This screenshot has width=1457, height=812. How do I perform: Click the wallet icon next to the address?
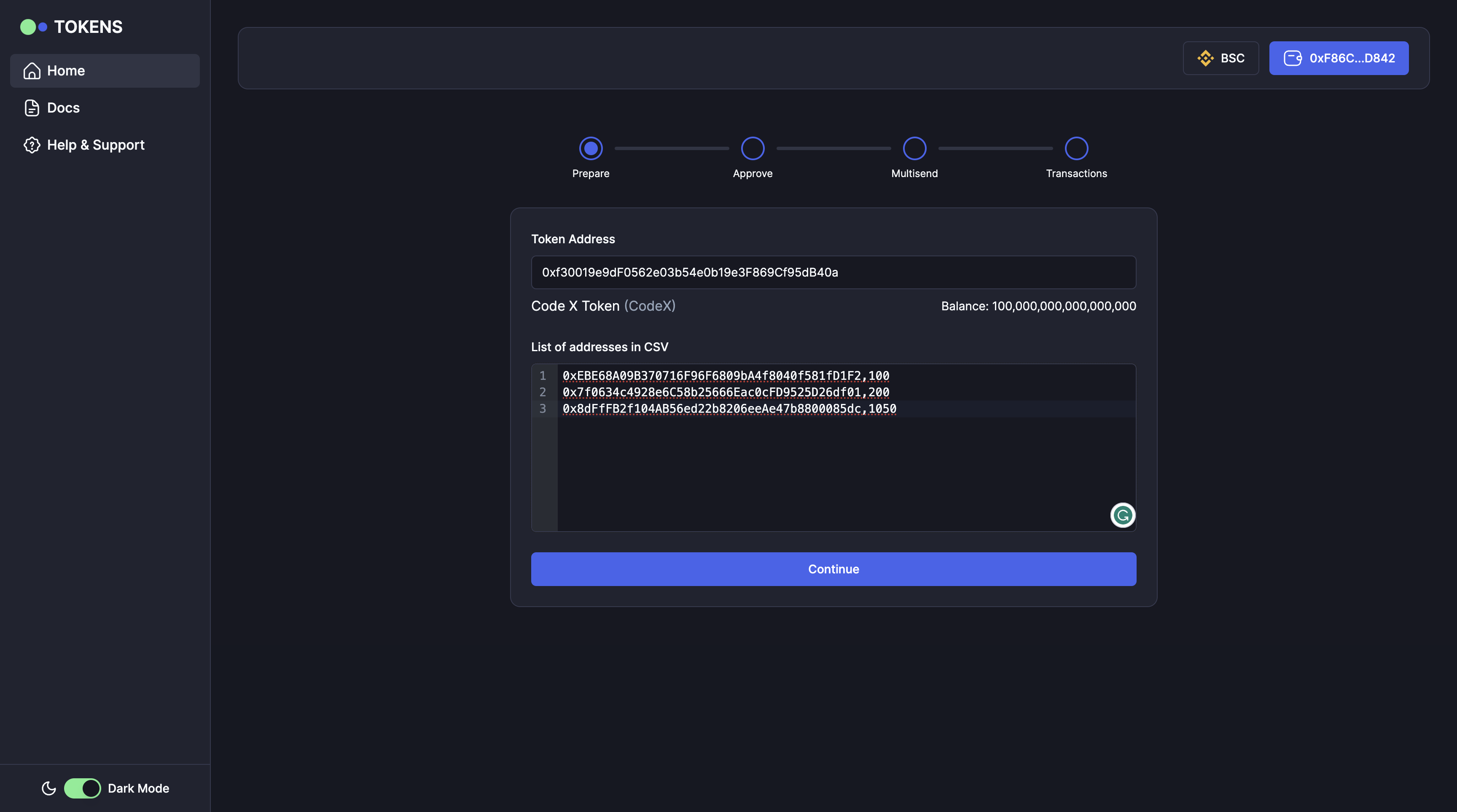click(1293, 58)
